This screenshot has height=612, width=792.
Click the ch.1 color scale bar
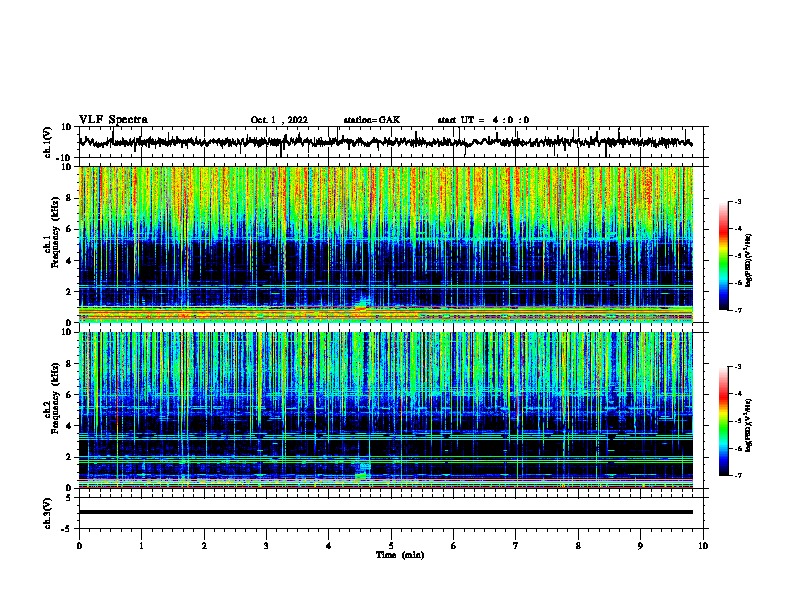724,256
